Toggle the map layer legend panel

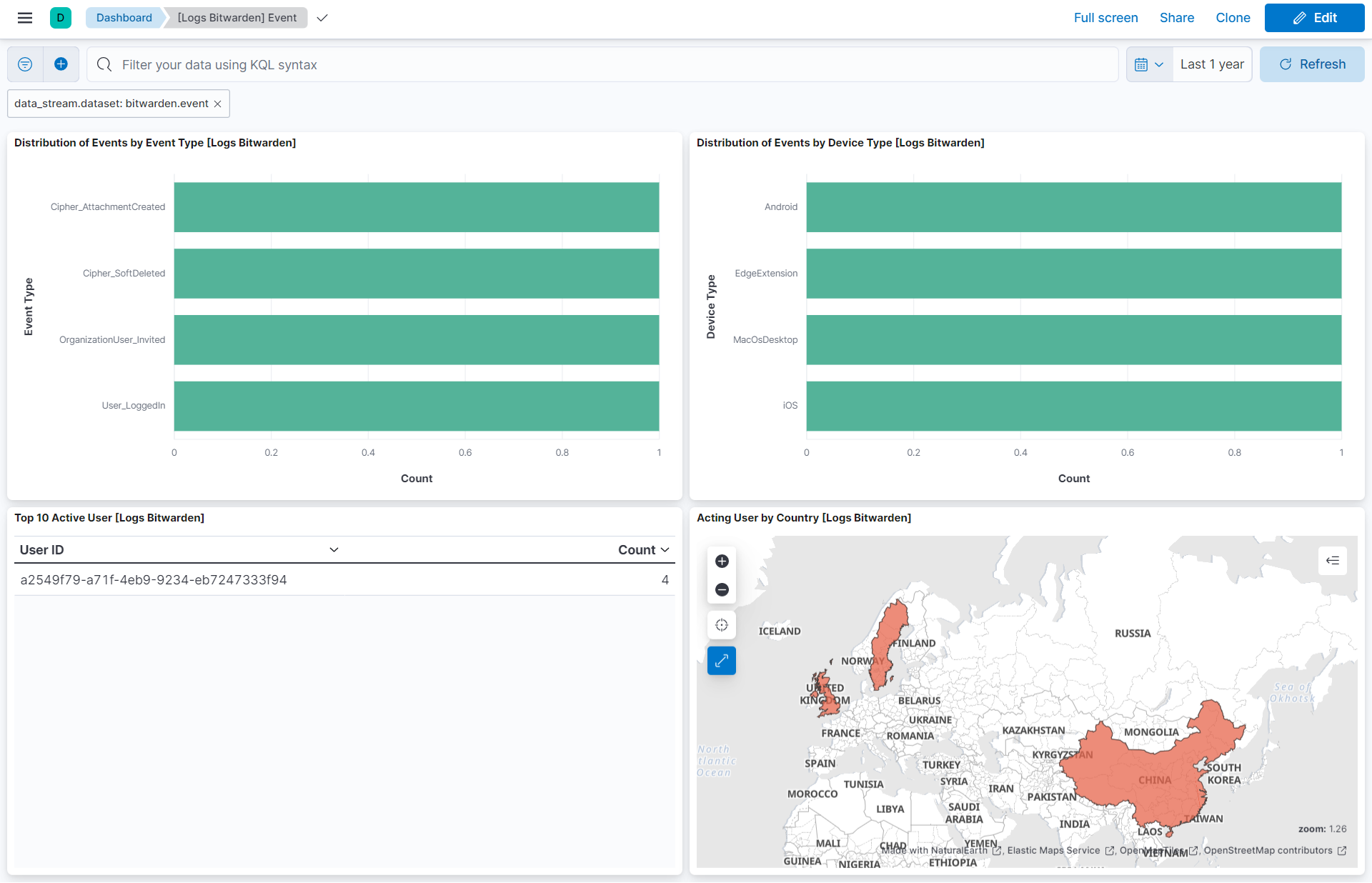1333,561
